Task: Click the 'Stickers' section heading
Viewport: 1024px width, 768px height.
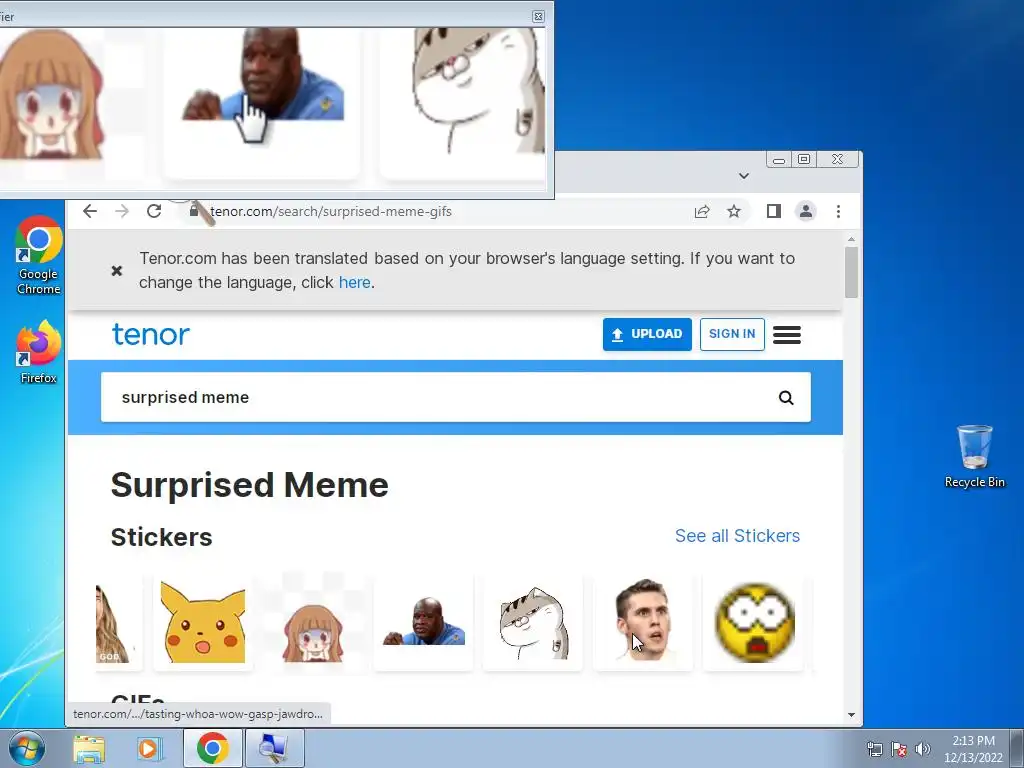Action: click(161, 537)
